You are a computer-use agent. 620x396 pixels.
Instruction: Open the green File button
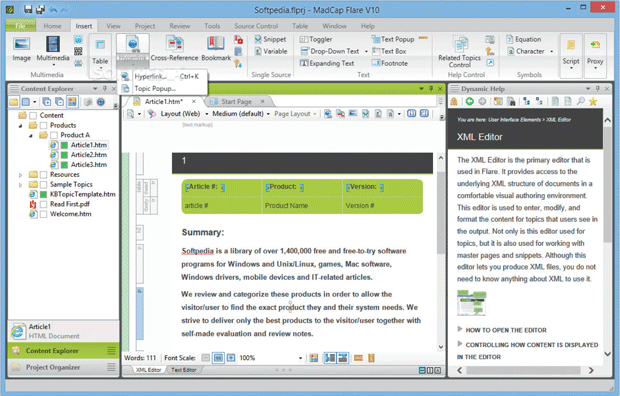[x=21, y=26]
